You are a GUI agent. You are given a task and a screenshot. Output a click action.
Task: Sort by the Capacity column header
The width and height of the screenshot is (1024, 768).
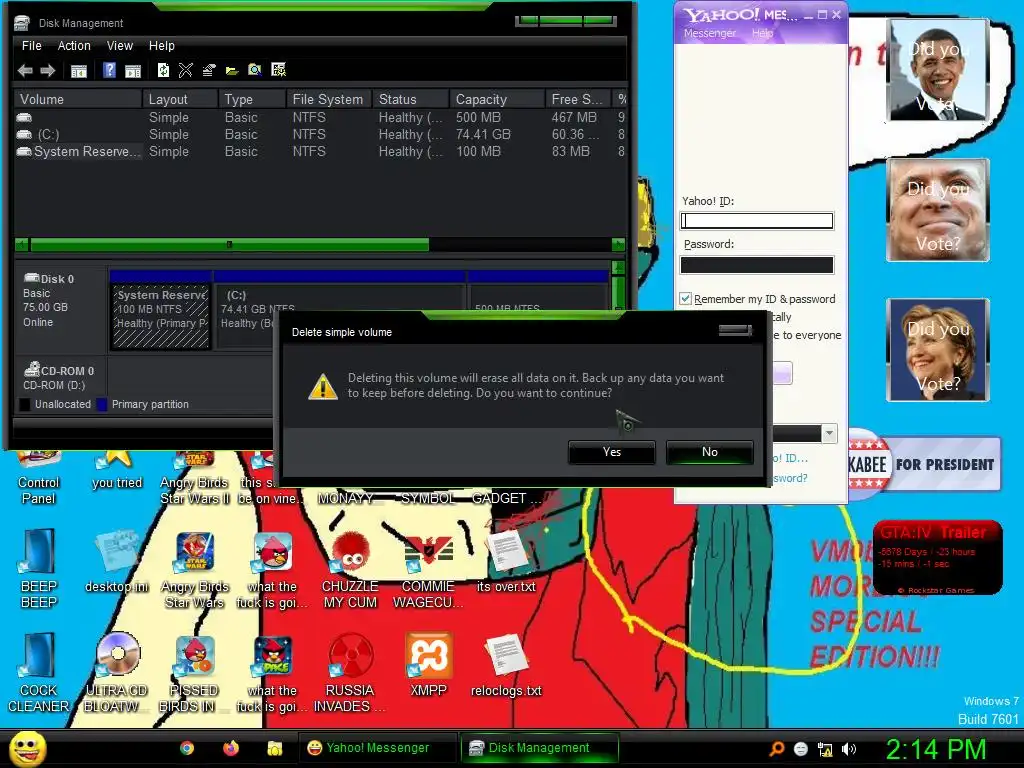[497, 99]
